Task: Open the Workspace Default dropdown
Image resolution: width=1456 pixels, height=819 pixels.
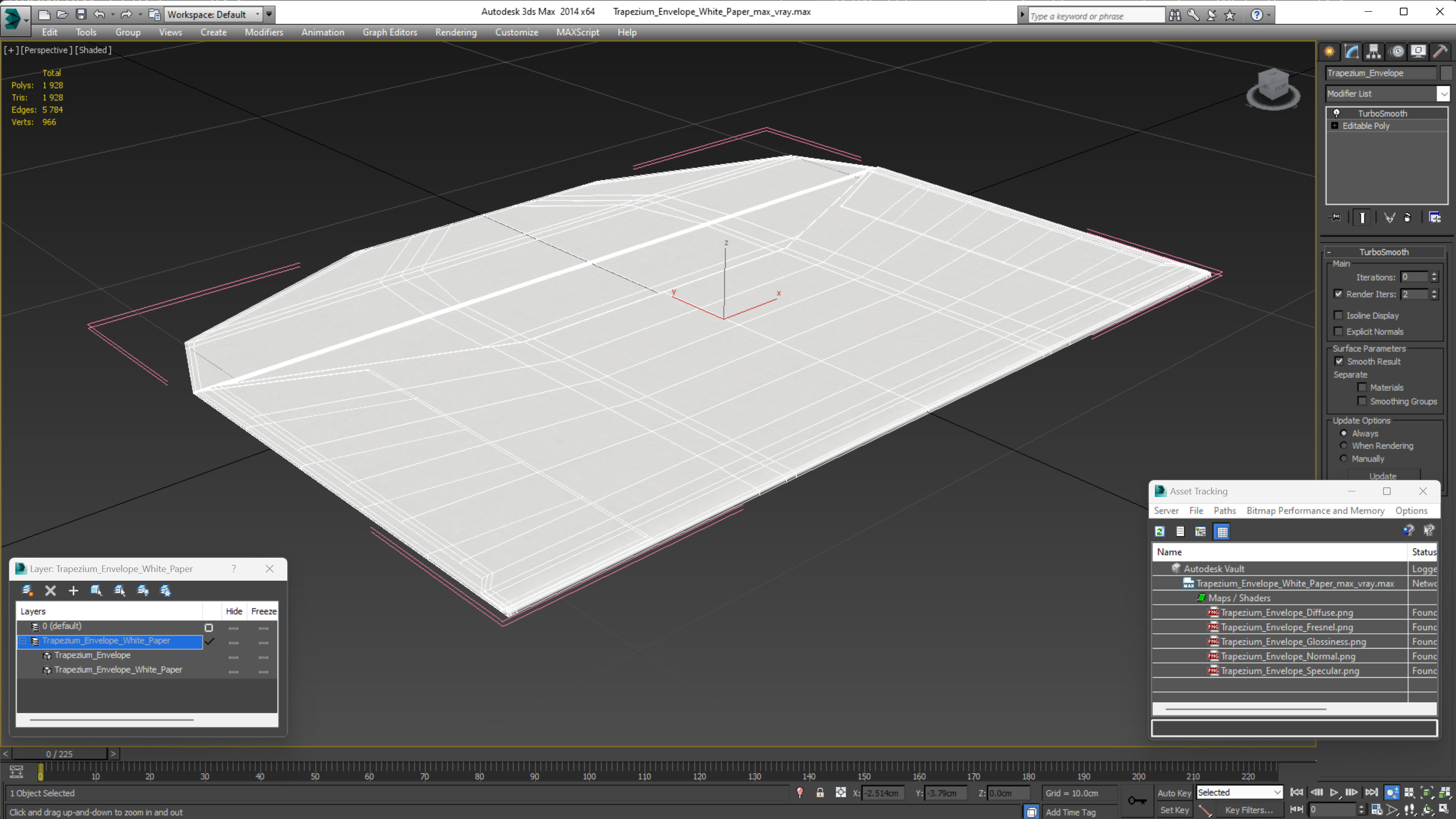Action: [257, 14]
